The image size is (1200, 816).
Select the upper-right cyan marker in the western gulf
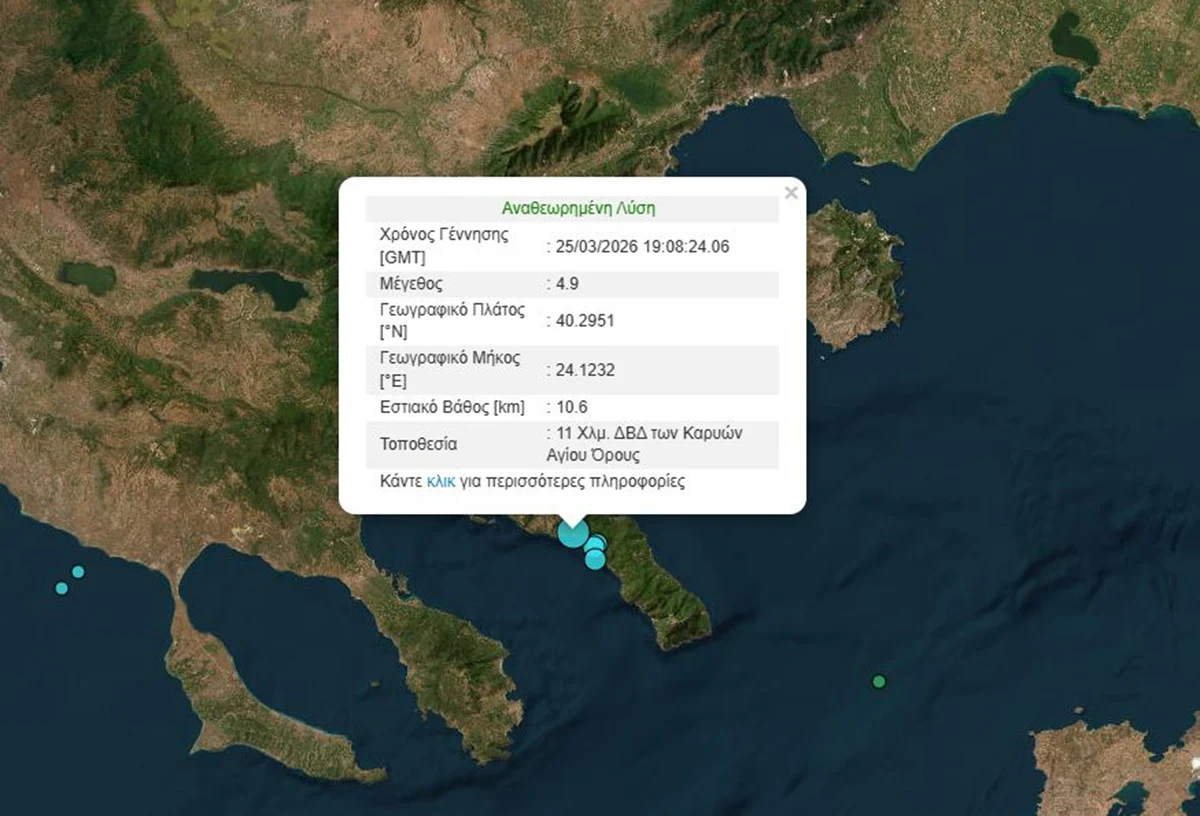click(x=78, y=572)
